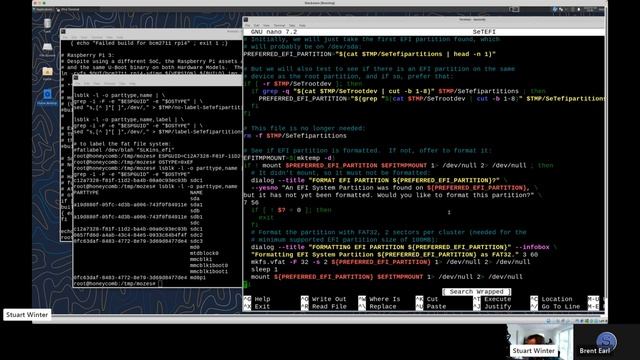Viewport: 640px width, 360px height.
Task: Click the Stuart Winter speaker name label
Action: [27, 315]
